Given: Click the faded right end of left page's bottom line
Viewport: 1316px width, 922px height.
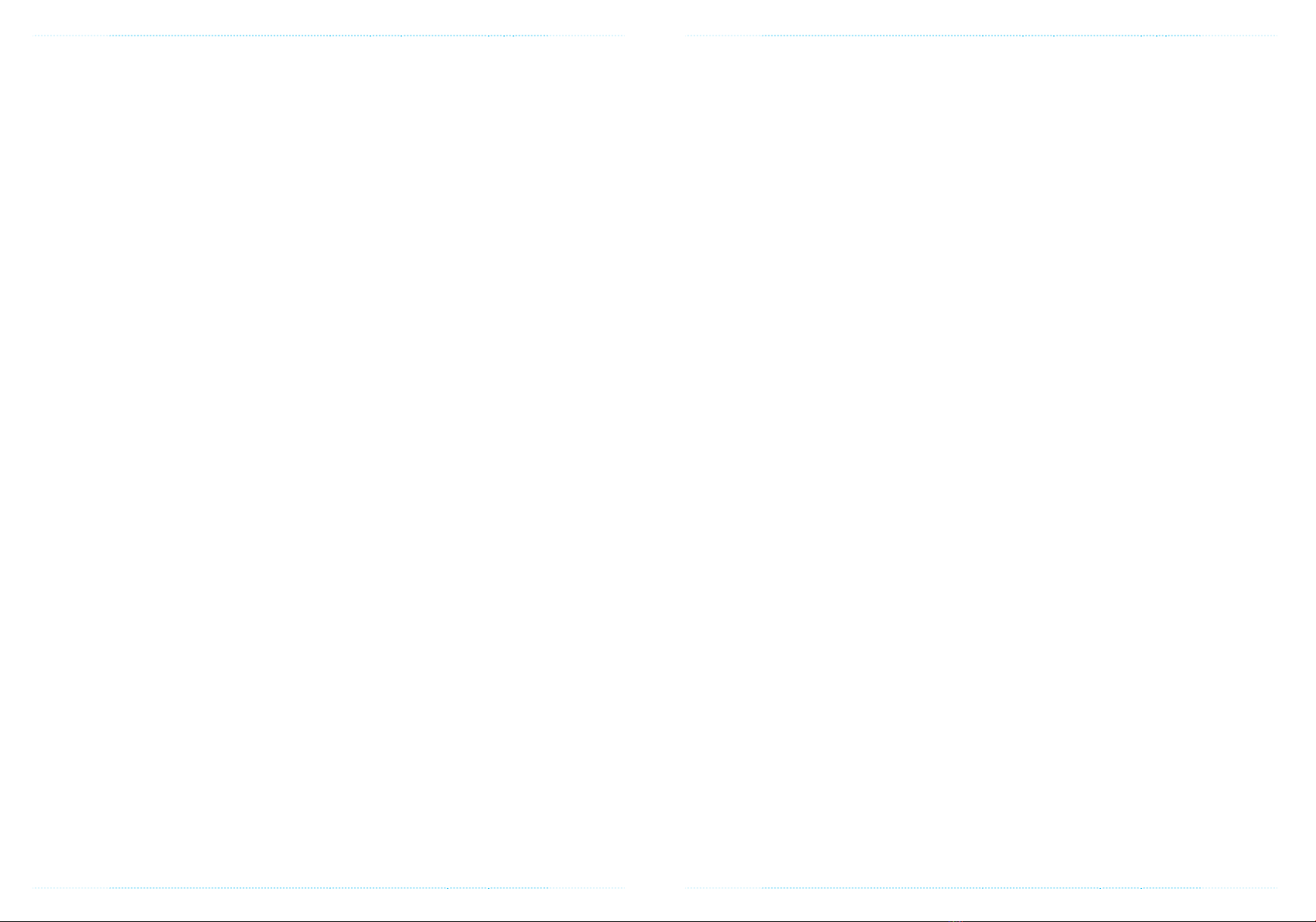Looking at the screenshot, I should [x=588, y=888].
